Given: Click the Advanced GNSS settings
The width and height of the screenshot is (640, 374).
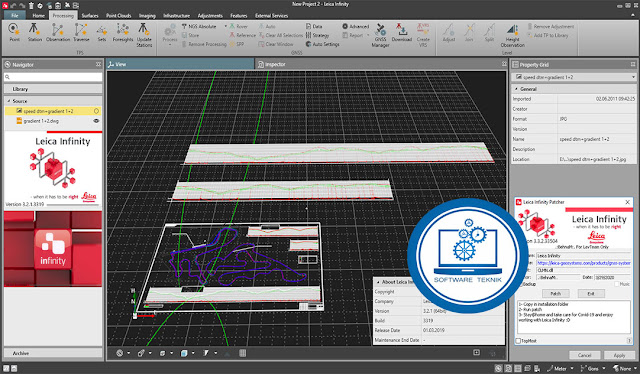Looking at the screenshot, I should (x=356, y=26).
